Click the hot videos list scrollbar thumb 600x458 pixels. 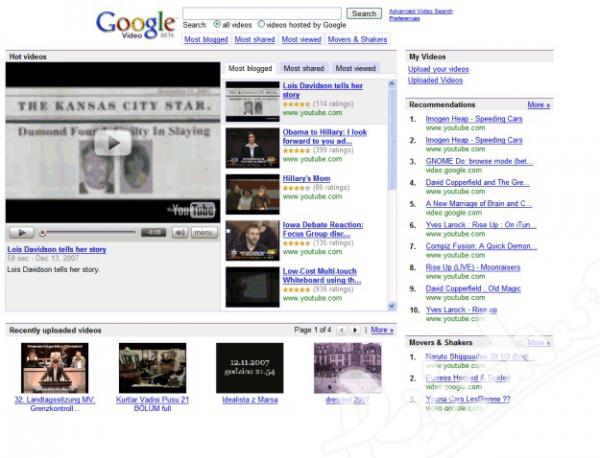tap(391, 138)
